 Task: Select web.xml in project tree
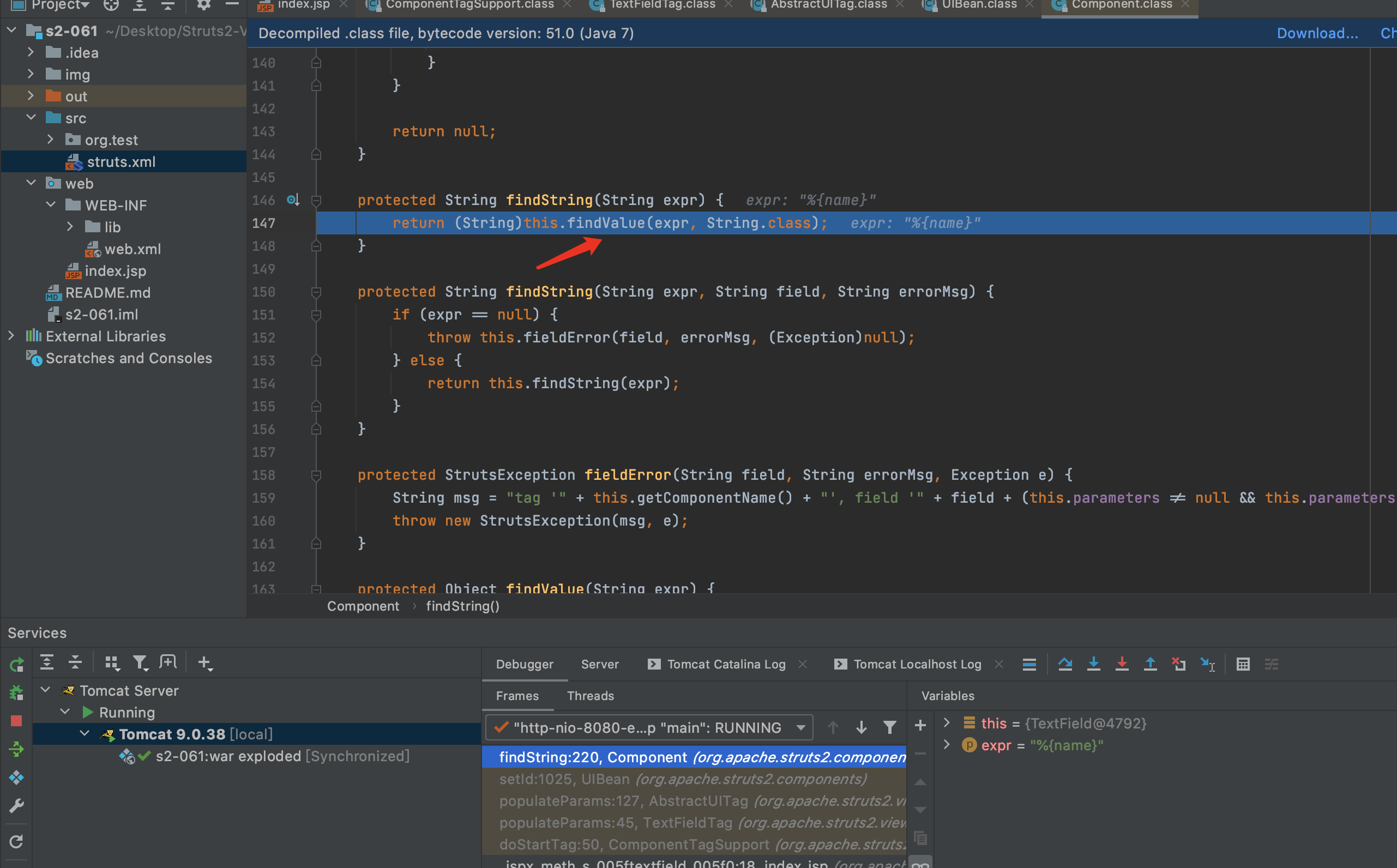point(133,249)
